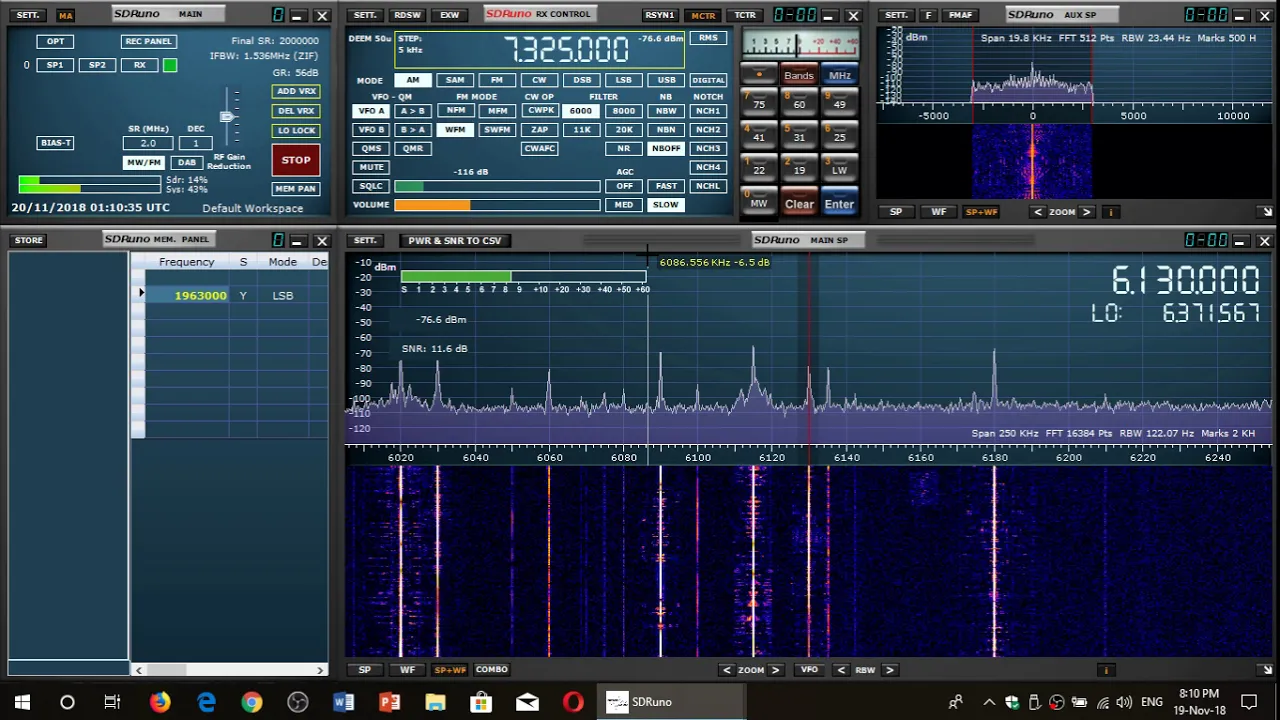Open Word from the taskbar
The image size is (1280, 720).
coord(343,702)
